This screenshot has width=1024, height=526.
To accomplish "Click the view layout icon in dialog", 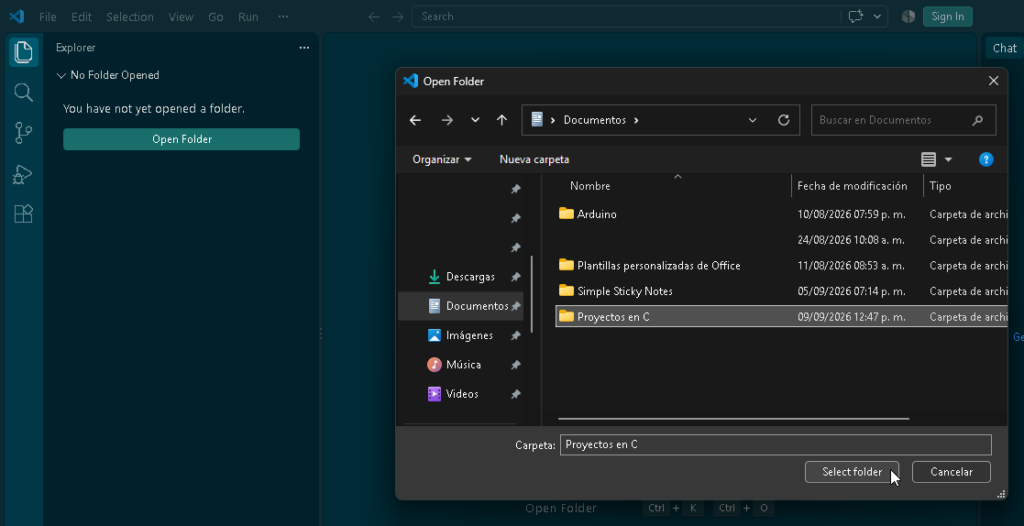I will point(928,159).
